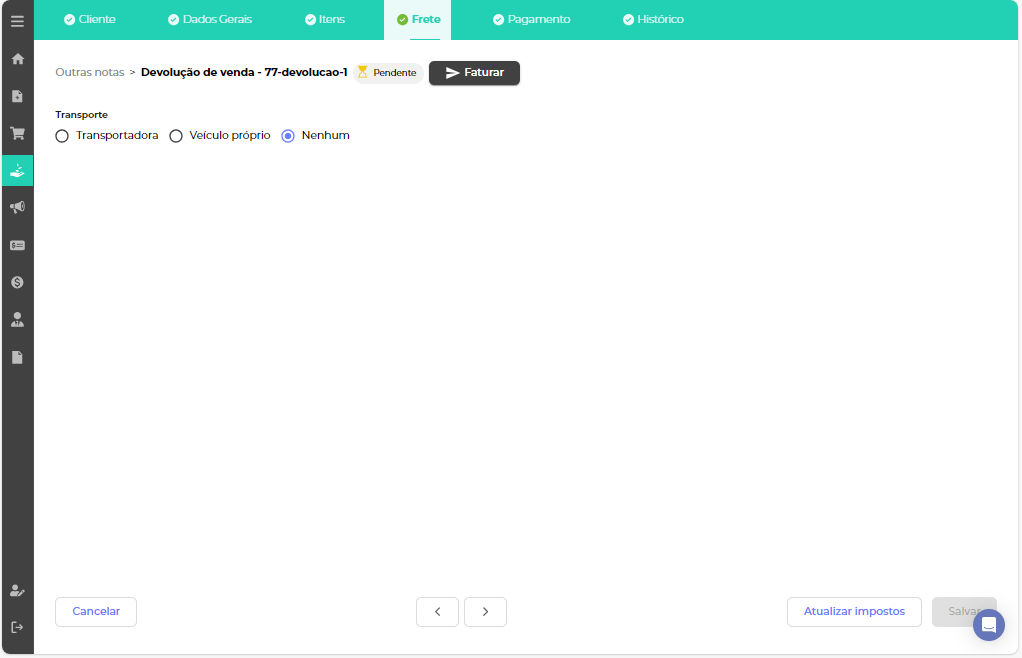Open the shopping cart sidebar section
This screenshot has width=1022, height=658.
coord(17,133)
